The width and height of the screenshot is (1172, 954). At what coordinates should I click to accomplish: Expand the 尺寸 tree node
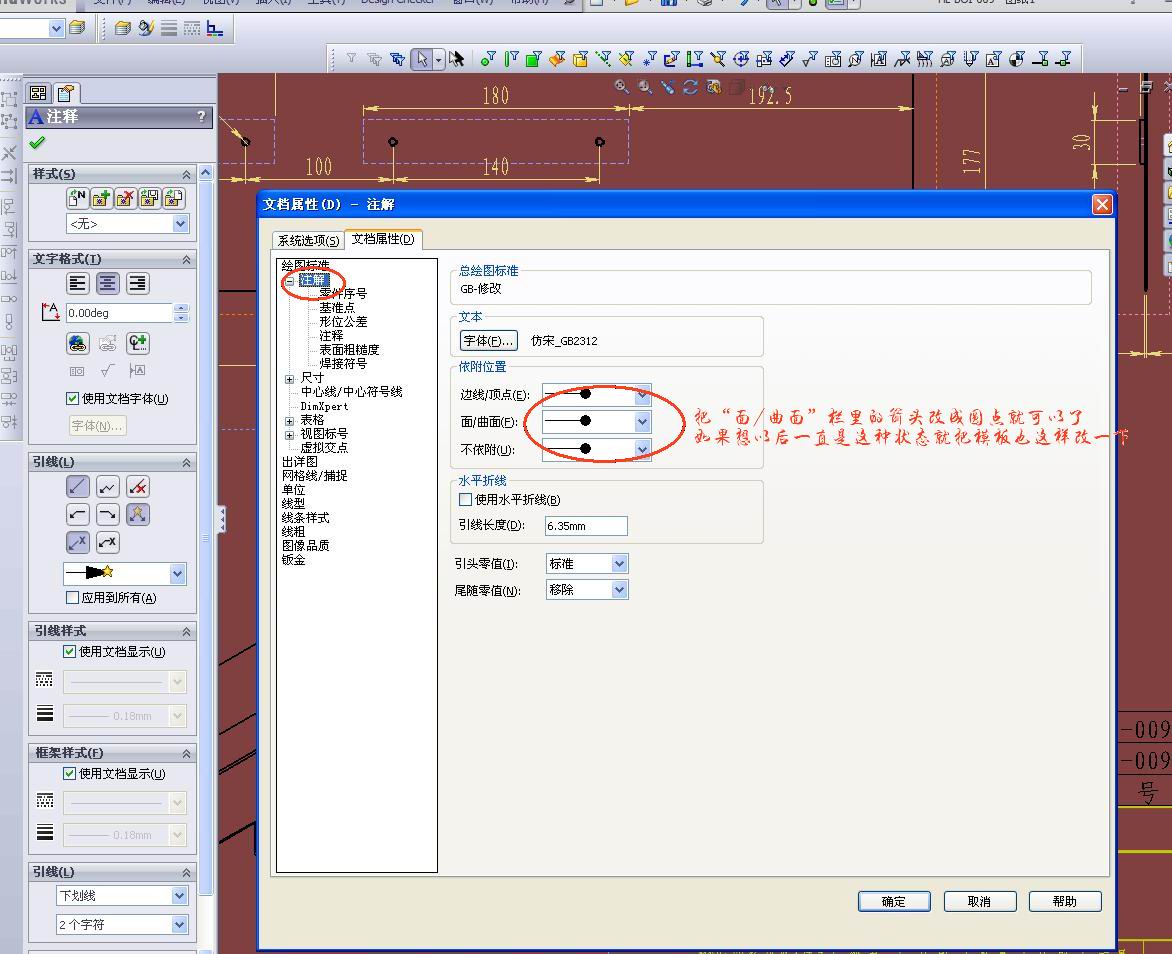coord(289,379)
